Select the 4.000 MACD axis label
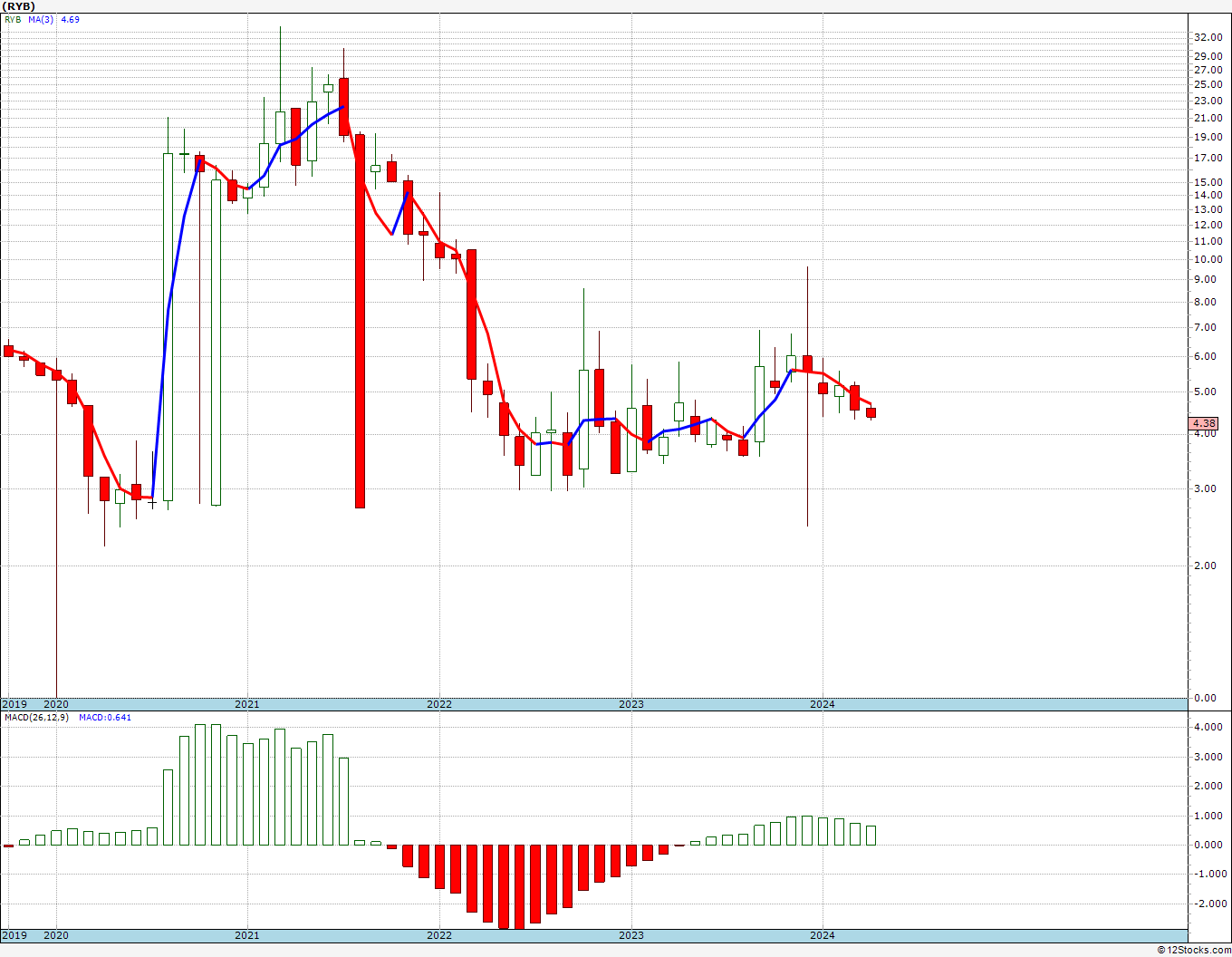The width and height of the screenshot is (1232, 957). [x=1208, y=727]
